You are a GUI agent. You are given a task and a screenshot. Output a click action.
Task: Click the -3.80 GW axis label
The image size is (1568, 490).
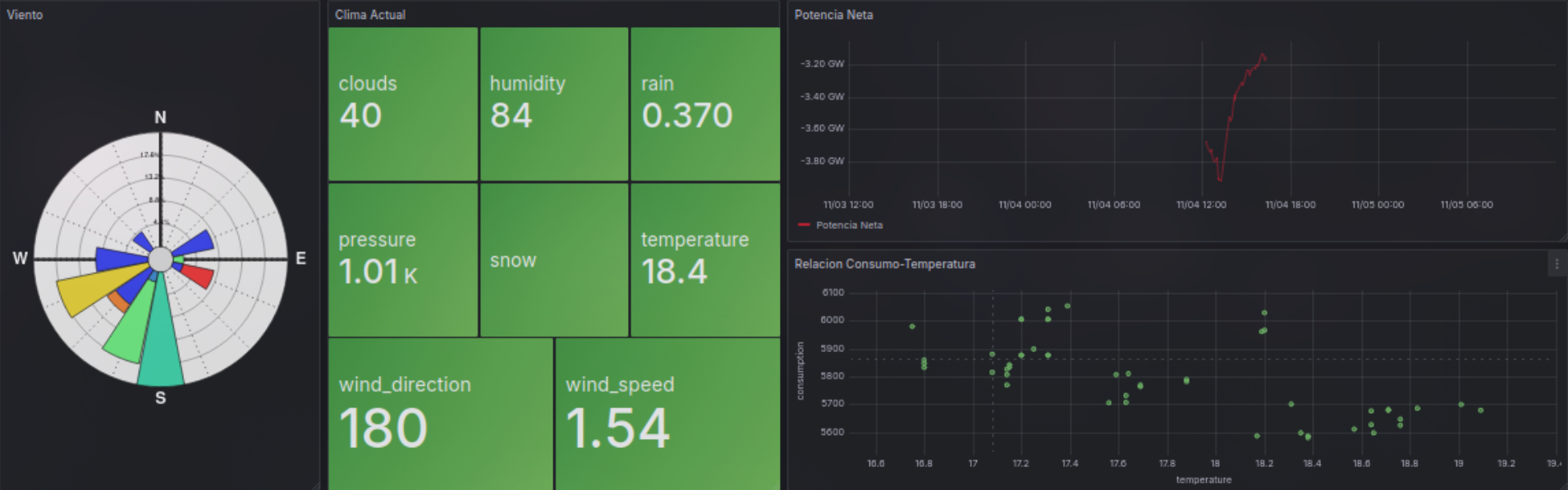point(822,161)
